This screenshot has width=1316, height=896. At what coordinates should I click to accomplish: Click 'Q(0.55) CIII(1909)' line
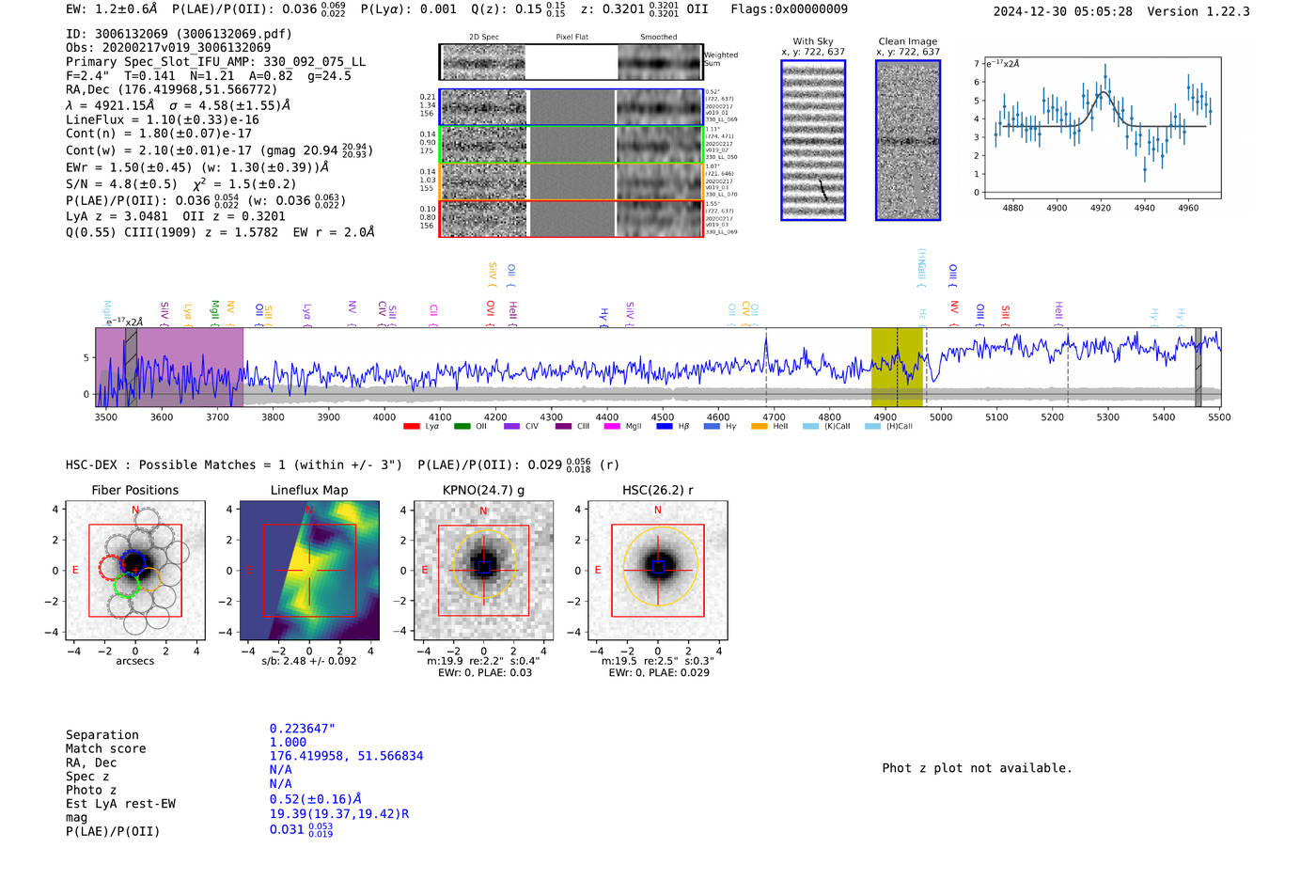(131, 232)
